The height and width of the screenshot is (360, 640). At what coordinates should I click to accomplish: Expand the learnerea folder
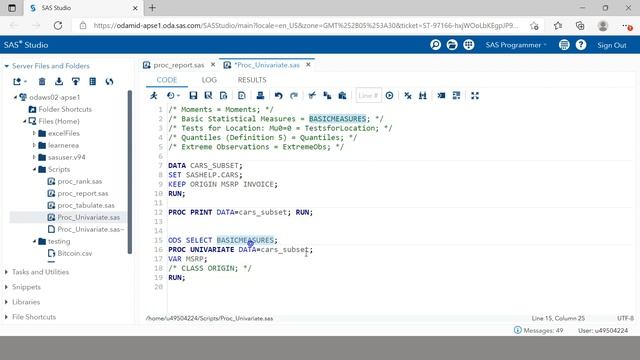[x=34, y=145]
